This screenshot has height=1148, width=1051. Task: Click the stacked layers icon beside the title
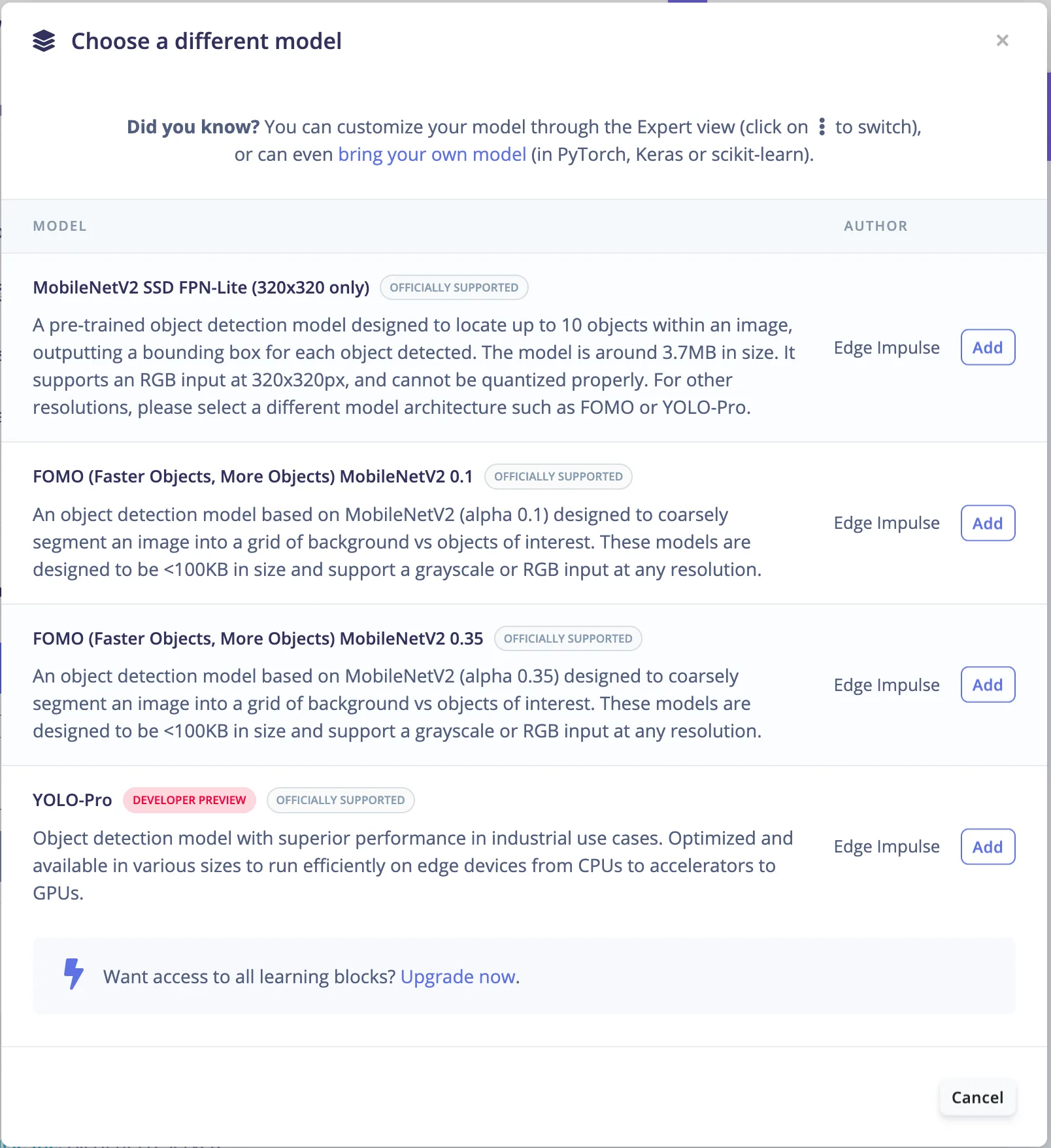[44, 41]
